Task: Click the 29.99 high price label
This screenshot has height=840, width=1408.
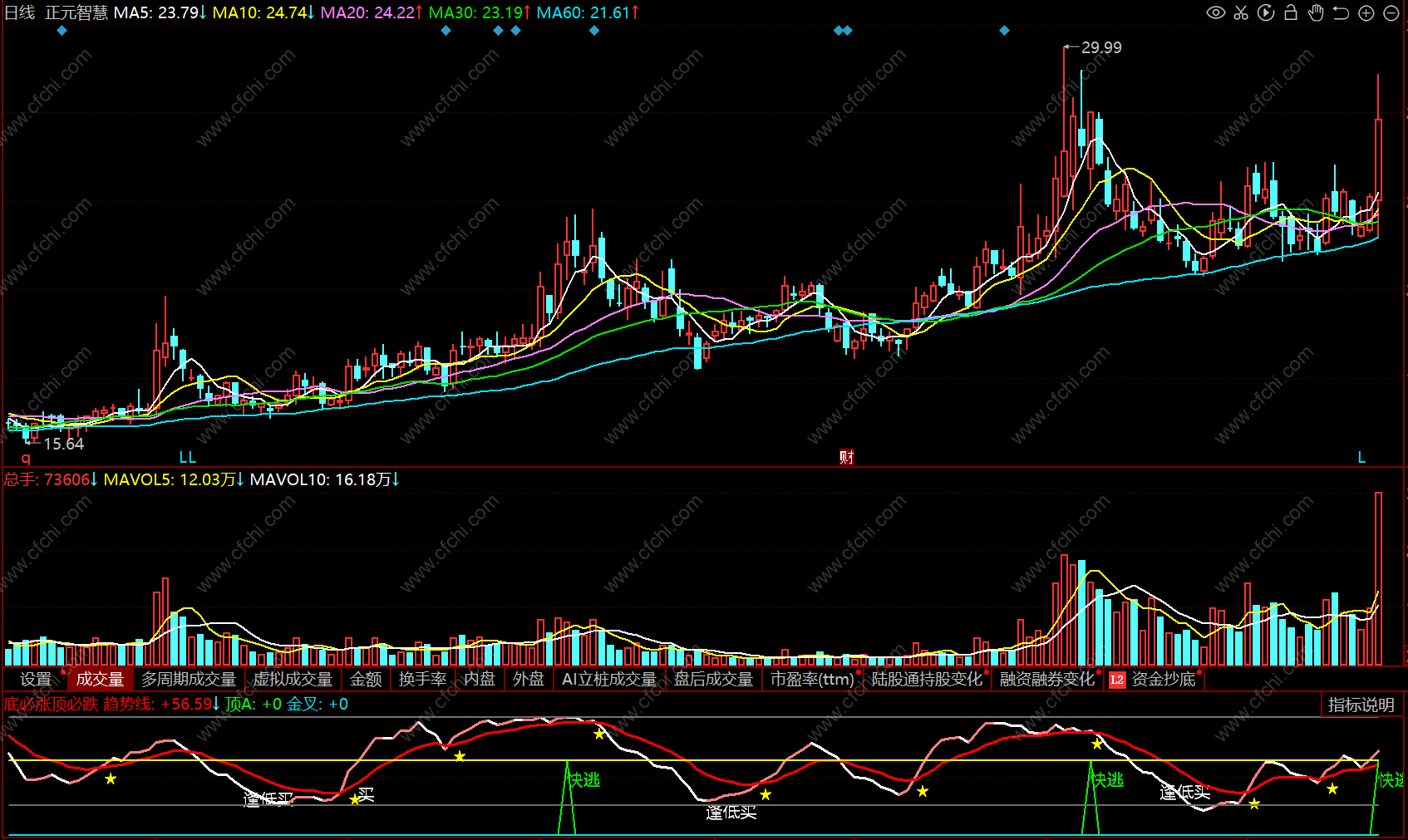Action: click(x=1101, y=47)
